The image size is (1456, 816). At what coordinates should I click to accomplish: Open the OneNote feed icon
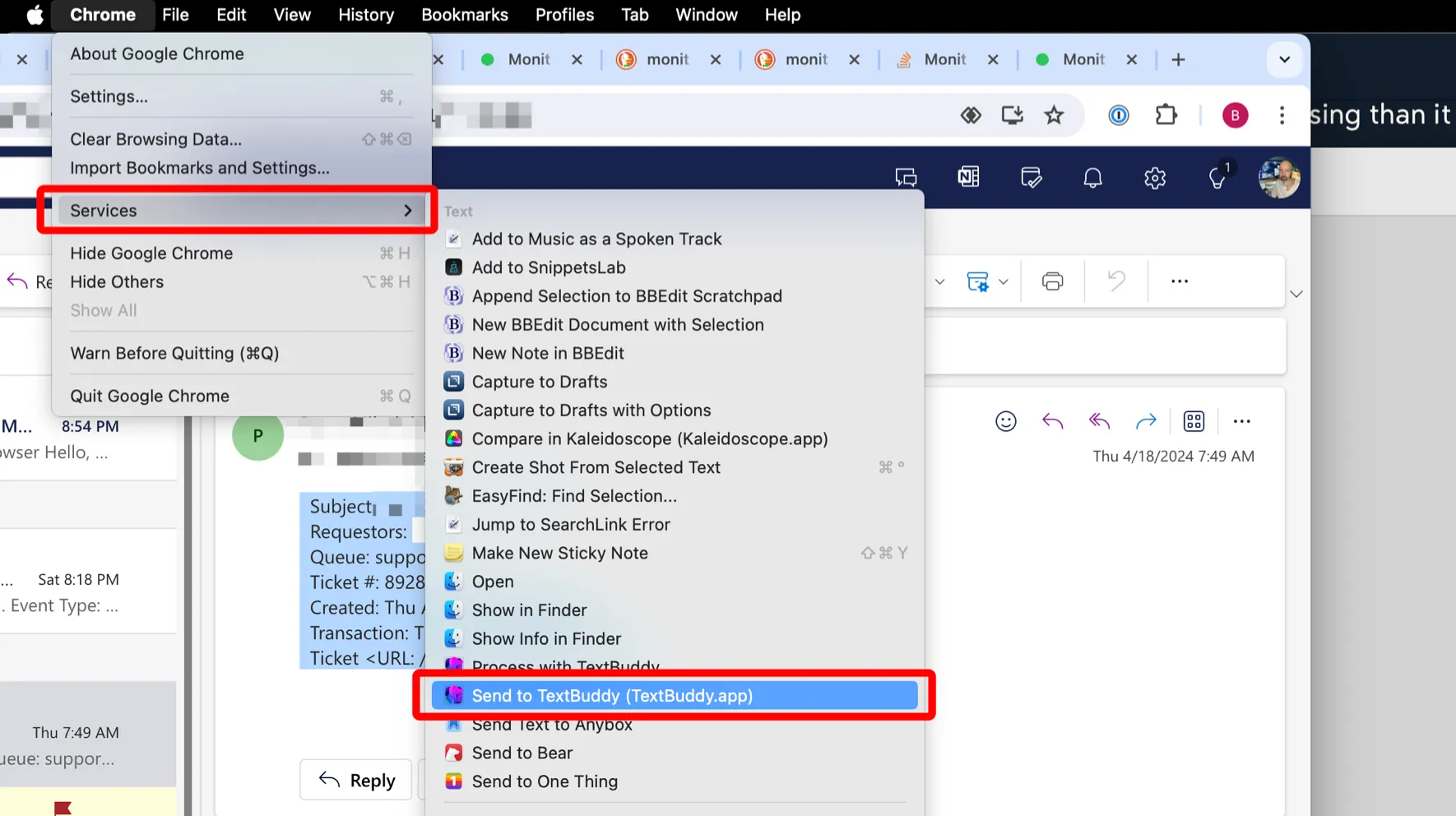tap(968, 177)
